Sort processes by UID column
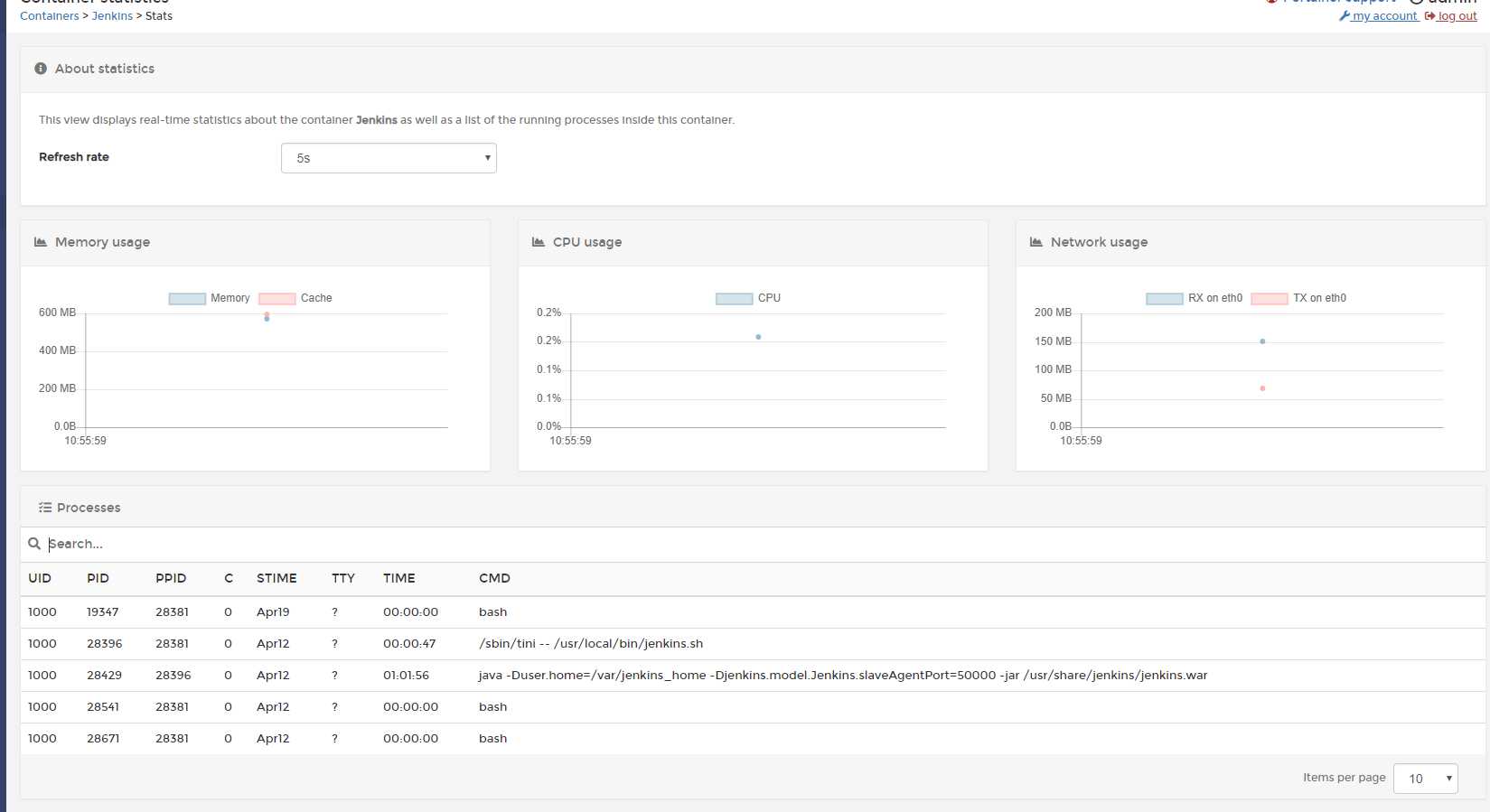This screenshot has width=1490, height=812. 40,578
